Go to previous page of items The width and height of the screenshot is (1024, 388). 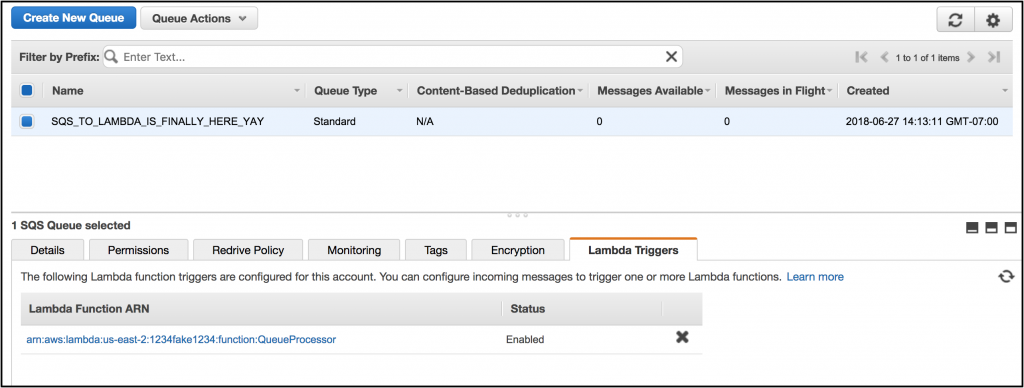click(x=884, y=57)
